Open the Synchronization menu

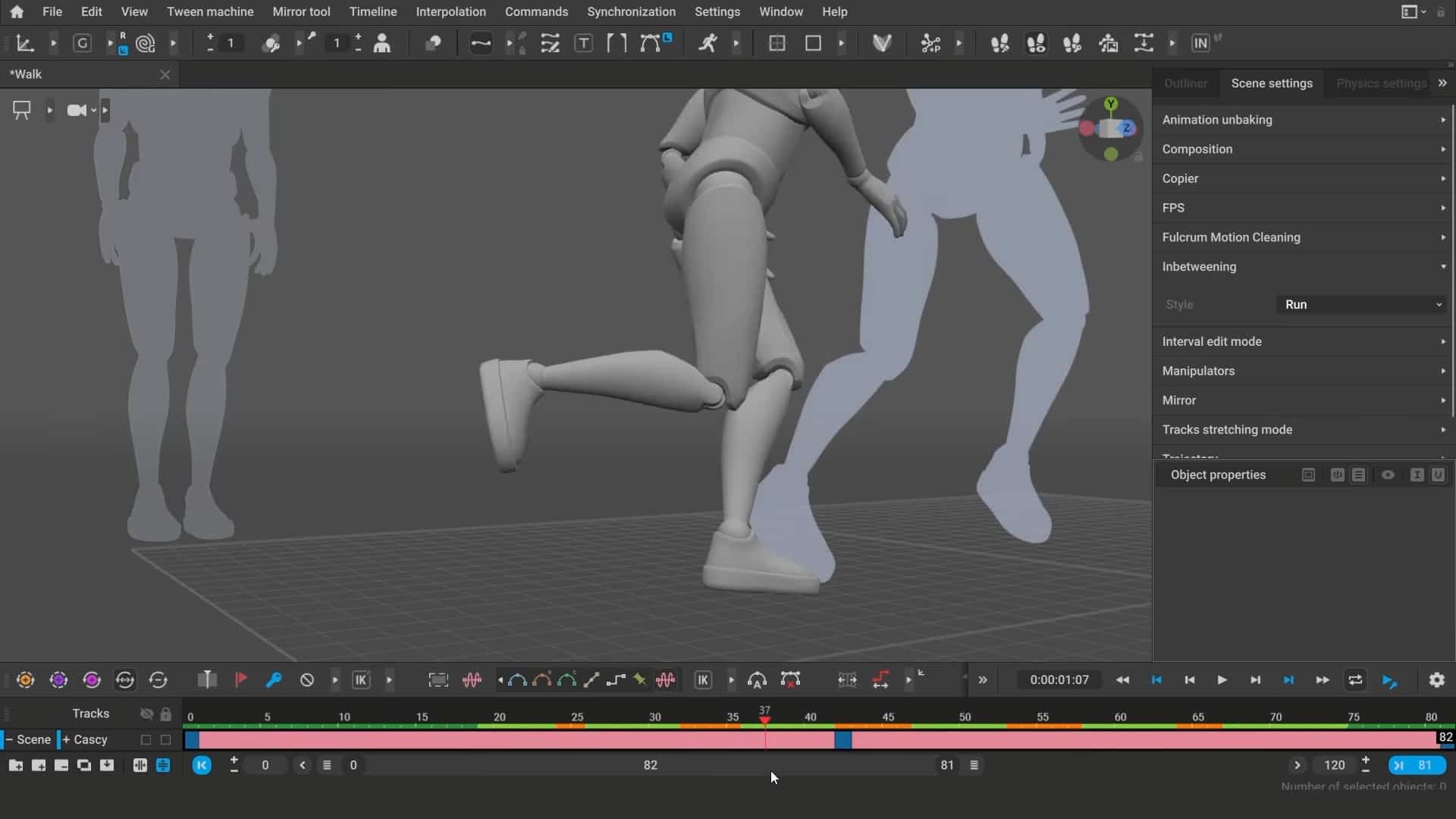[x=631, y=11]
